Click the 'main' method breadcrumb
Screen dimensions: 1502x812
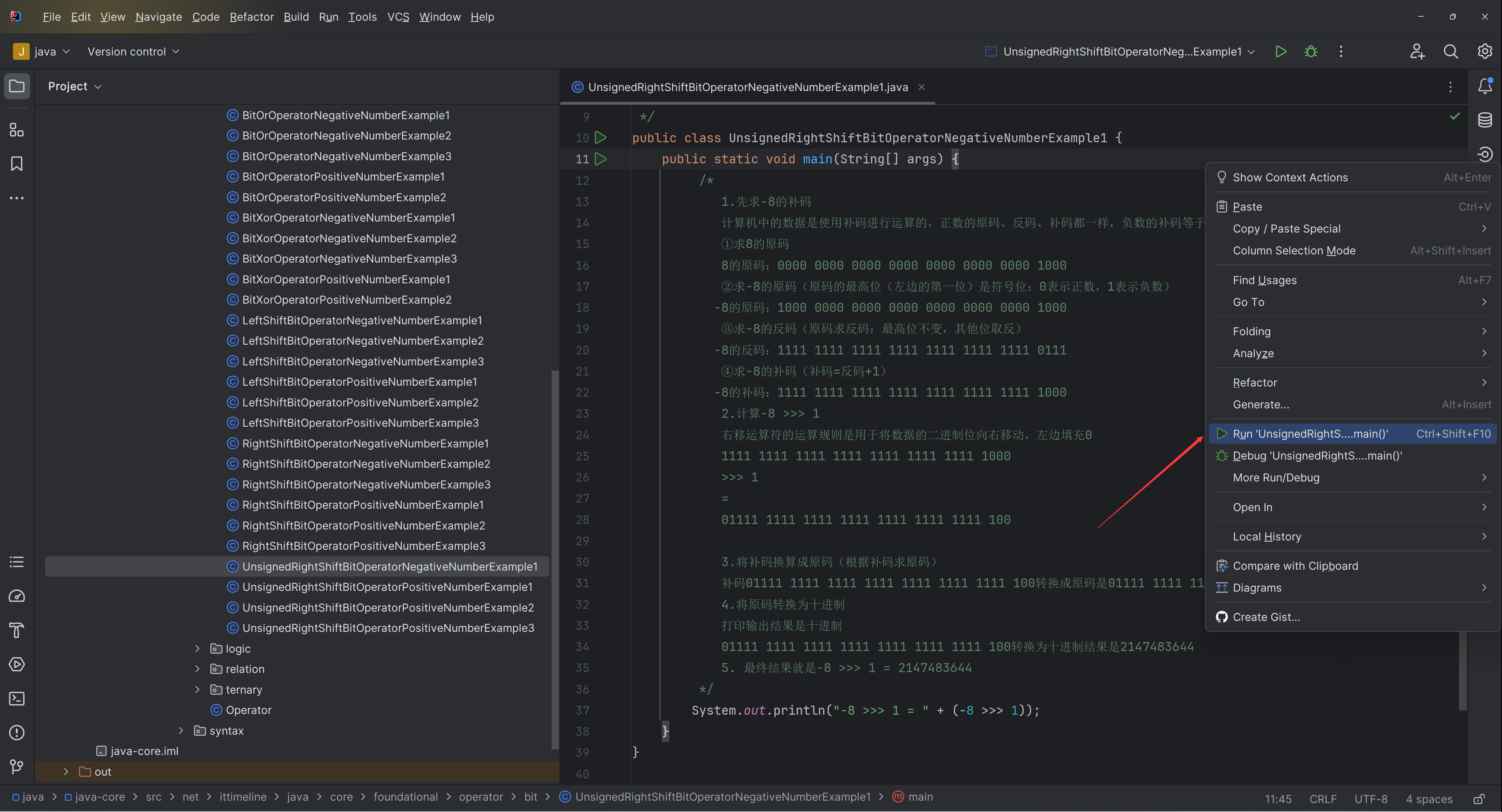tap(913, 797)
